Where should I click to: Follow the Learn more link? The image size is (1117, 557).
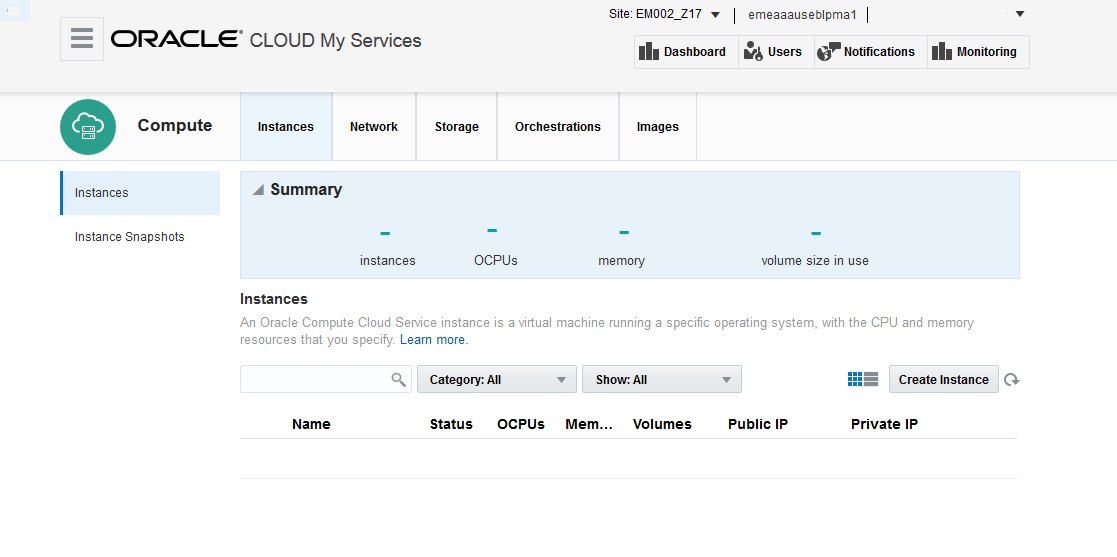pyautogui.click(x=432, y=340)
